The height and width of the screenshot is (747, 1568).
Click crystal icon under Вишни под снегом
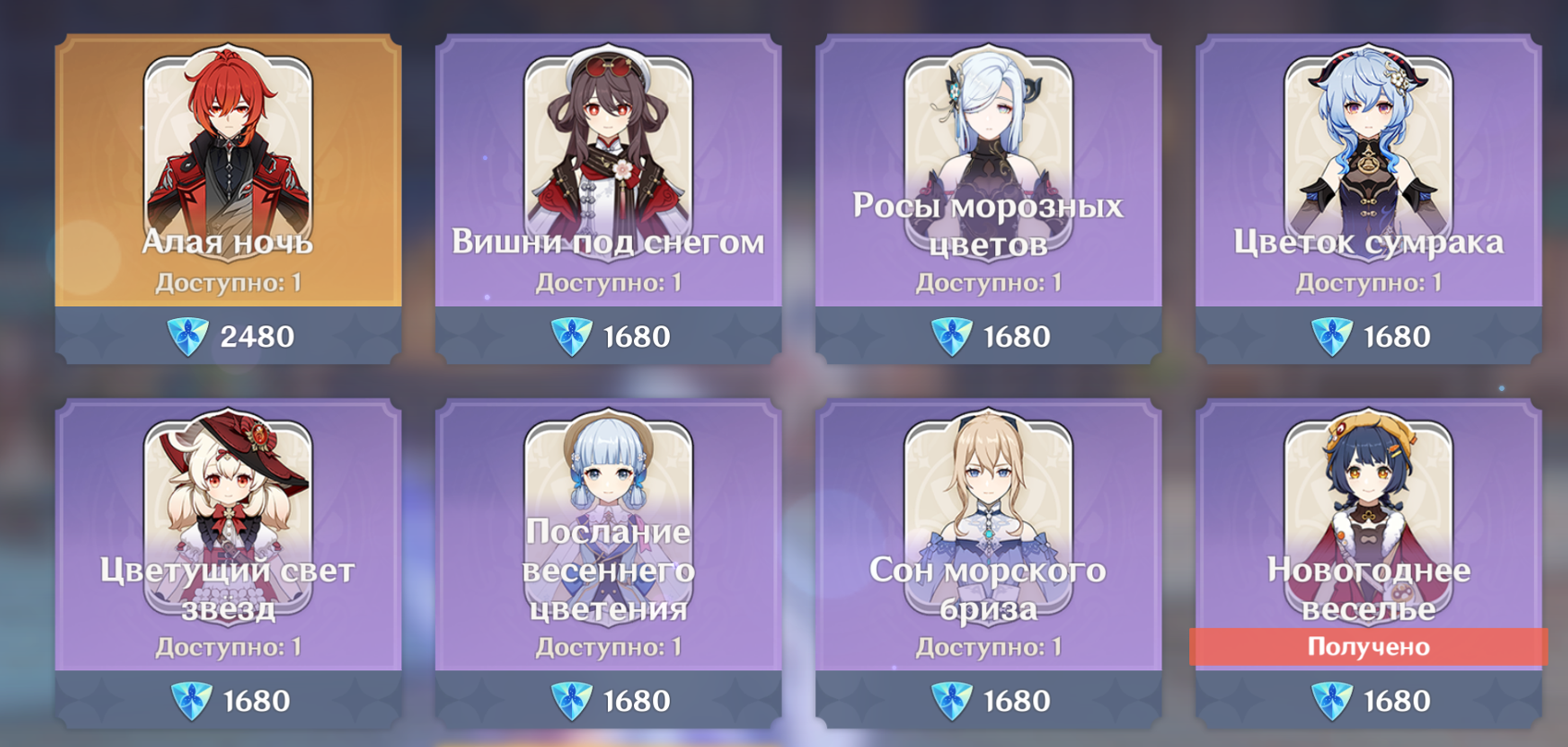tap(571, 337)
